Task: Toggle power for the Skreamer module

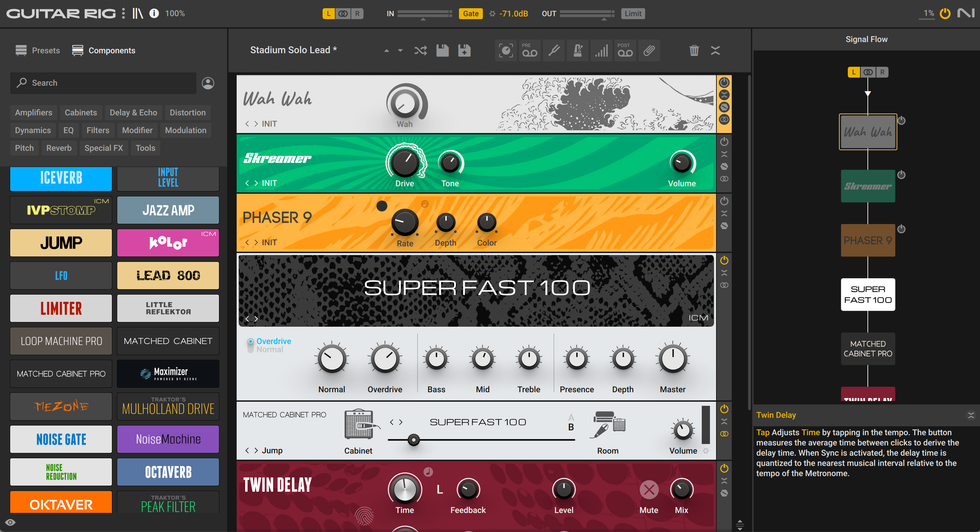Action: point(725,142)
